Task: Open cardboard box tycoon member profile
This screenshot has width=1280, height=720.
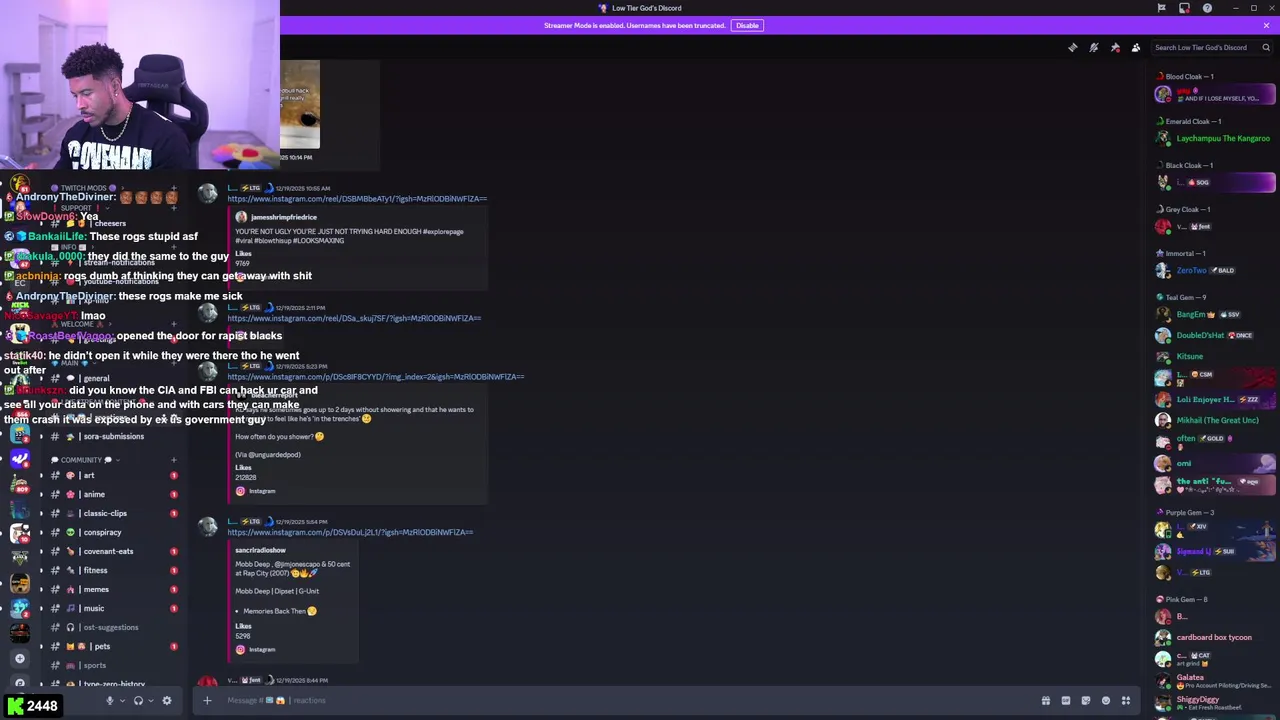Action: click(x=1215, y=637)
